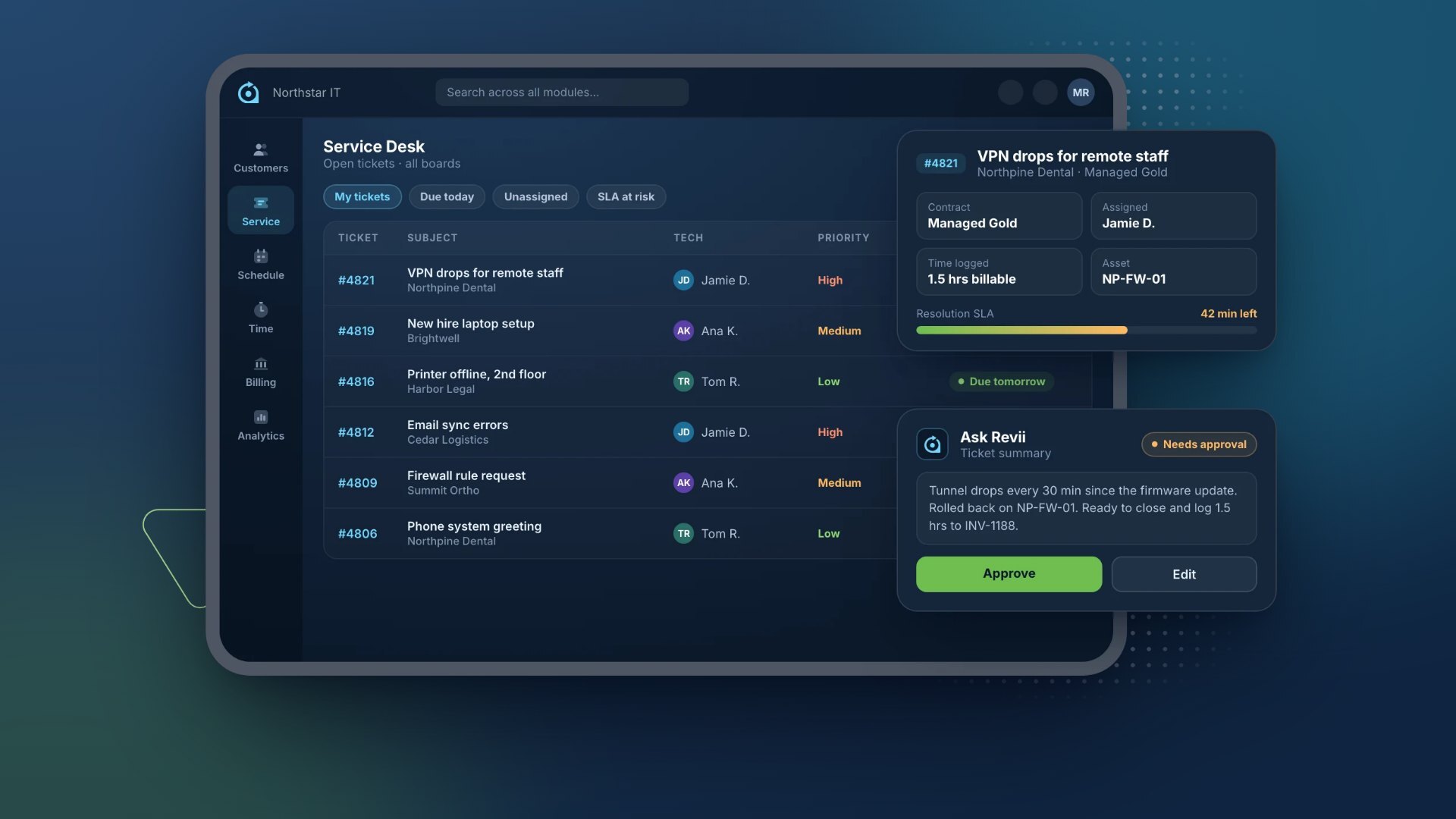The width and height of the screenshot is (1456, 819).
Task: Click High priority on ticket #4812
Action: (830, 432)
